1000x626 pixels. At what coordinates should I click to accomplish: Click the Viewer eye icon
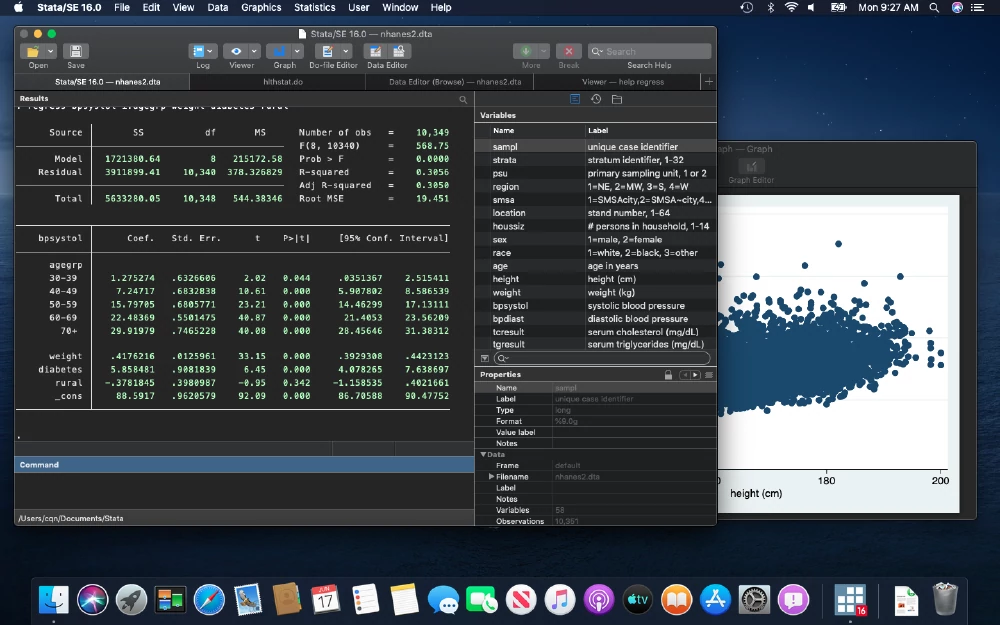pos(237,52)
